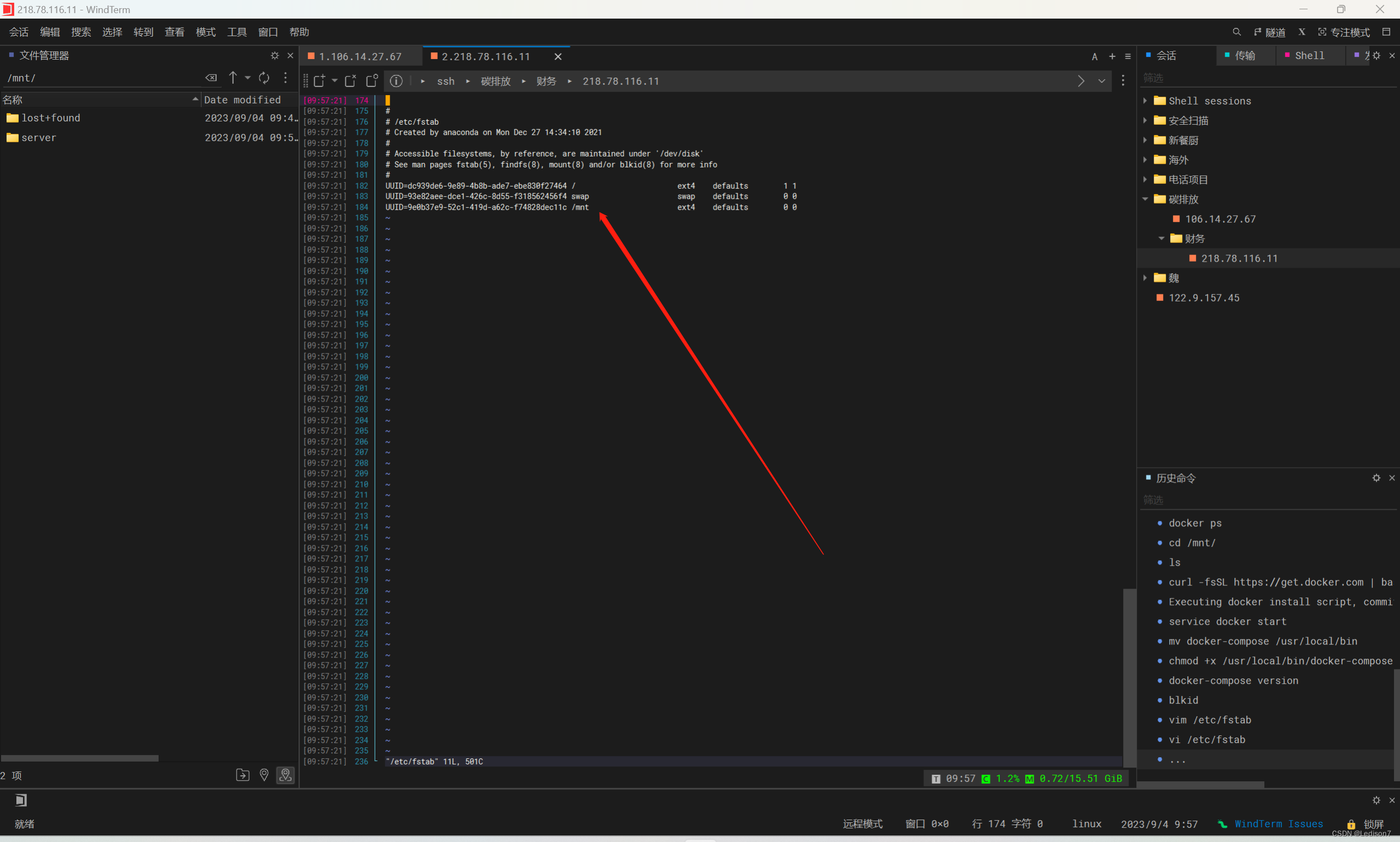Select 'vim /etc/fstab' history command
Image resolution: width=1400 pixels, height=842 pixels.
pos(1210,720)
